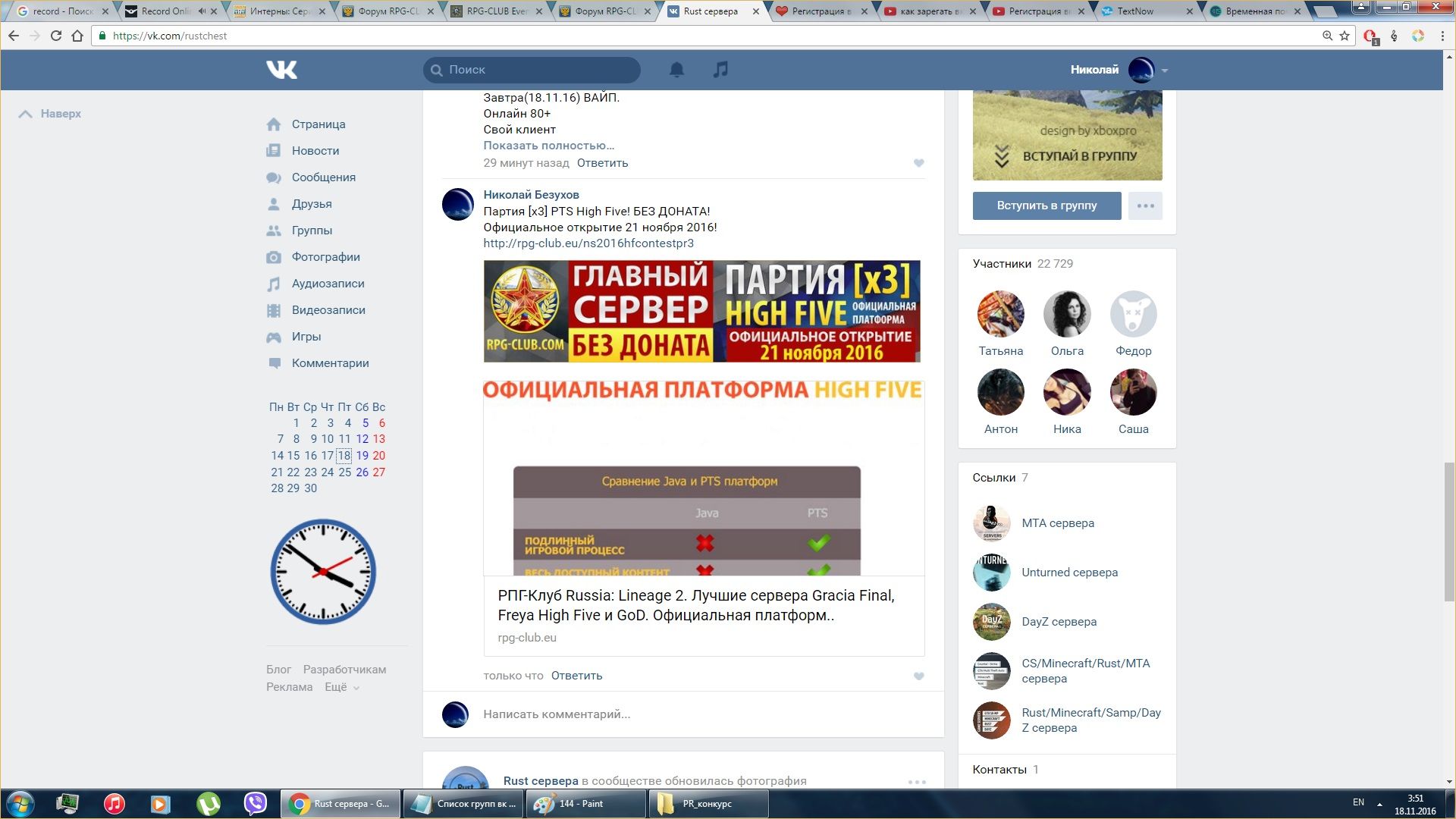Open Друзья person icon
The image size is (1456, 819).
point(274,204)
